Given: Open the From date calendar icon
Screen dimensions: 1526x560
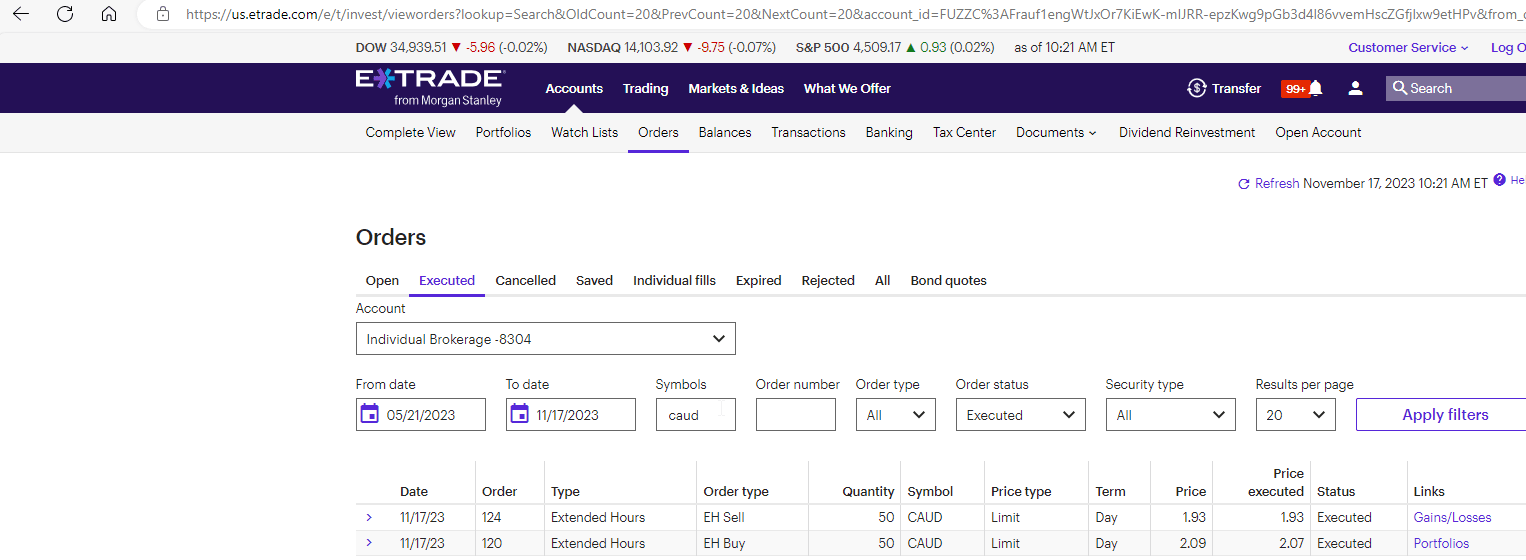Looking at the screenshot, I should coord(370,414).
